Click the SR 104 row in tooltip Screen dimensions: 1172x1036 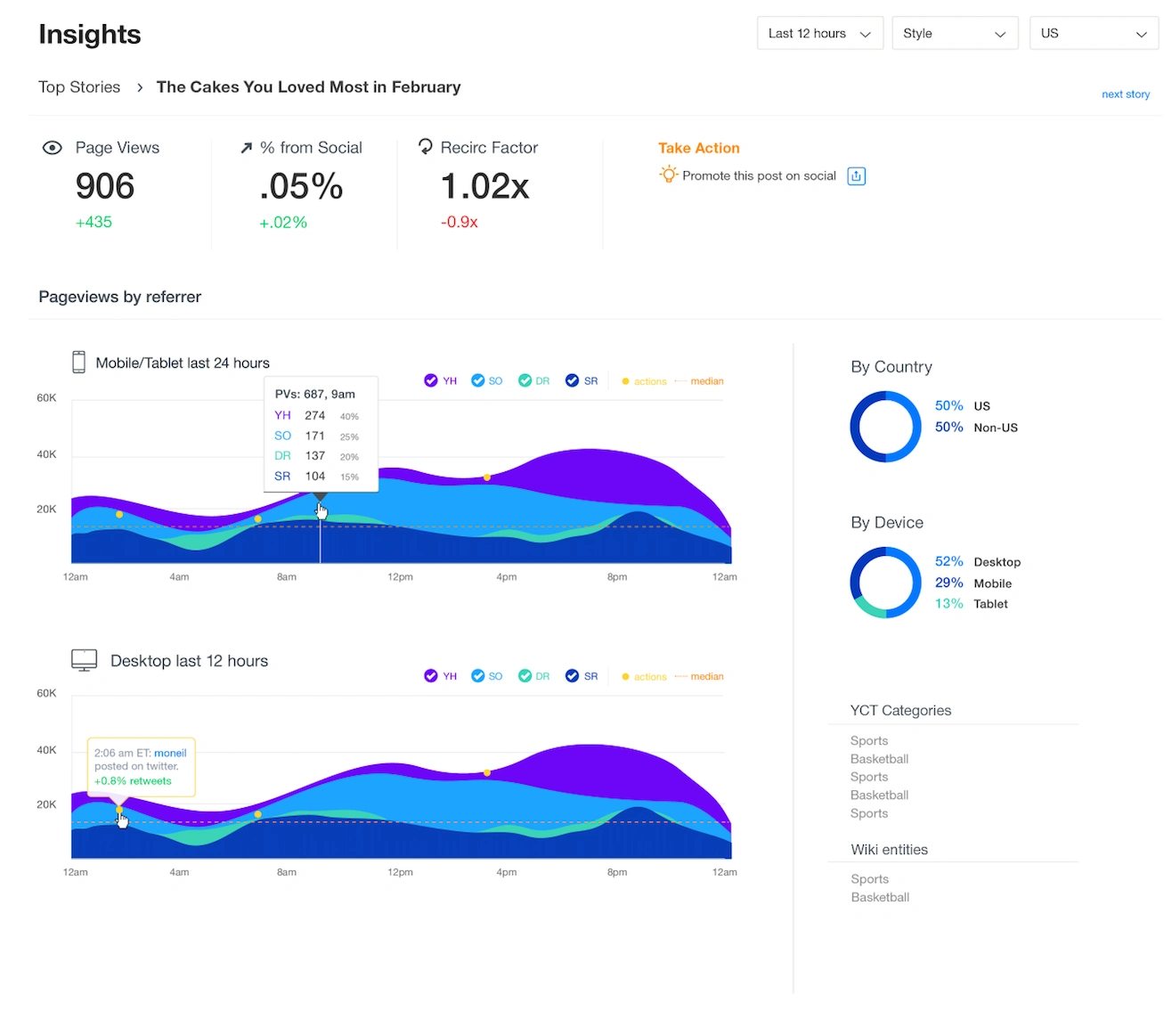pos(316,477)
